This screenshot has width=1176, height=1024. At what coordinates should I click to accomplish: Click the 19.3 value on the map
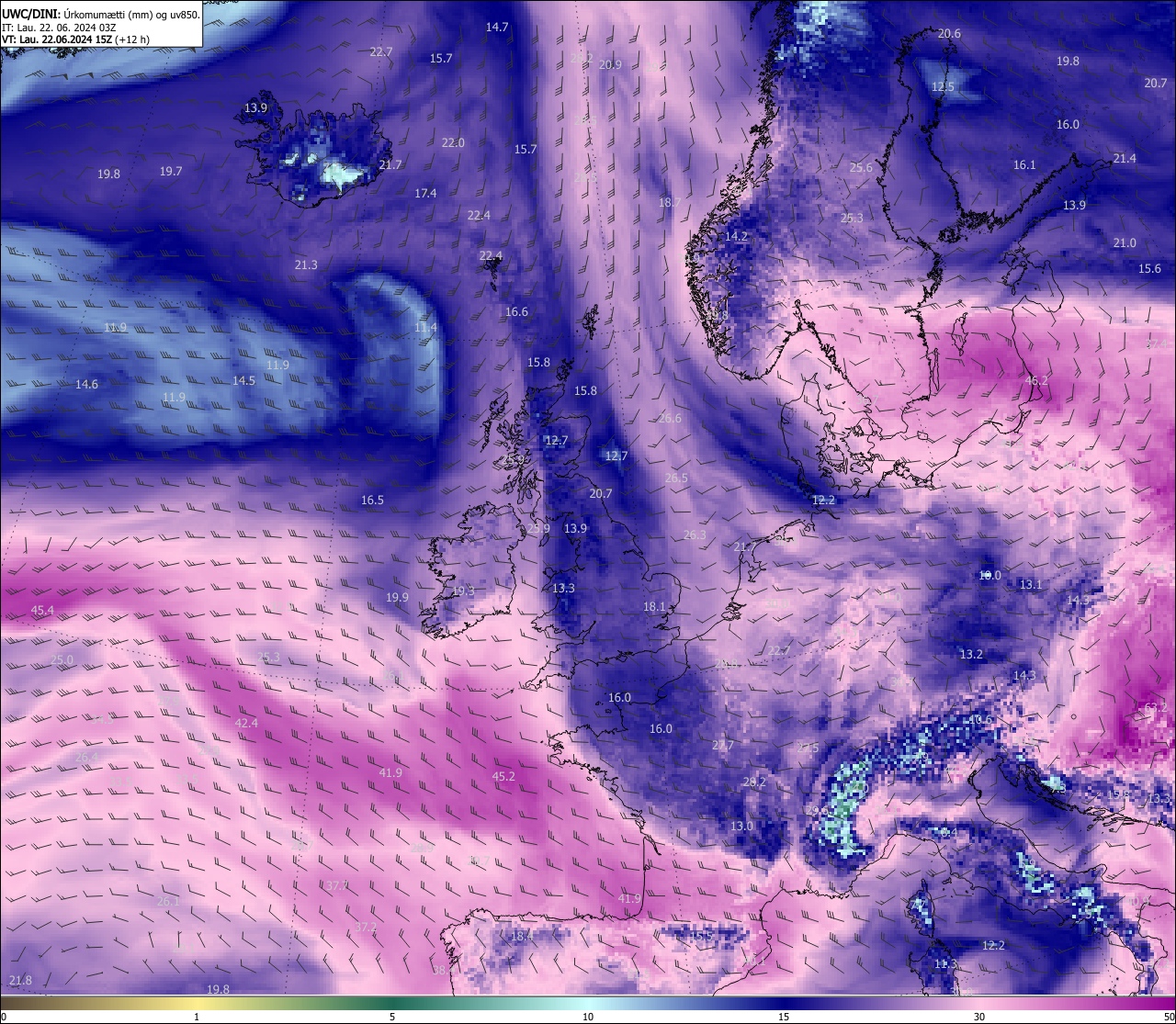click(463, 591)
